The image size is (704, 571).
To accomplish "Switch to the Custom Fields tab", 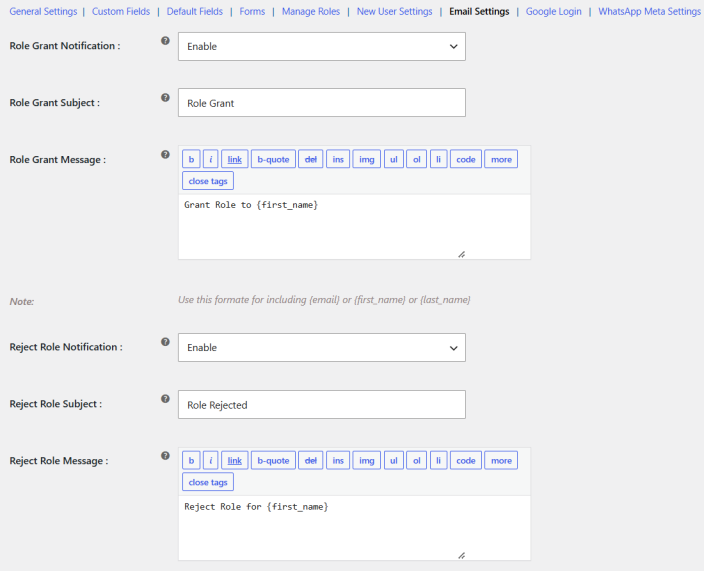I will tap(121, 11).
